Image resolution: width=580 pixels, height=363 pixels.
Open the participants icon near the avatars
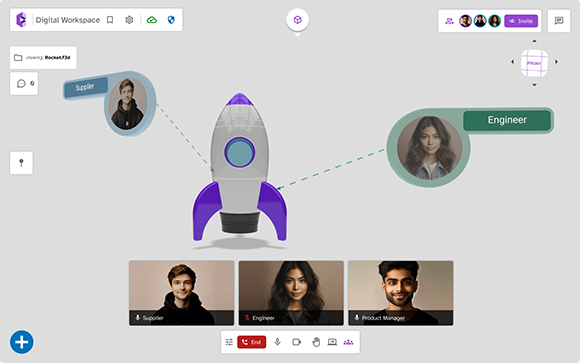point(449,21)
